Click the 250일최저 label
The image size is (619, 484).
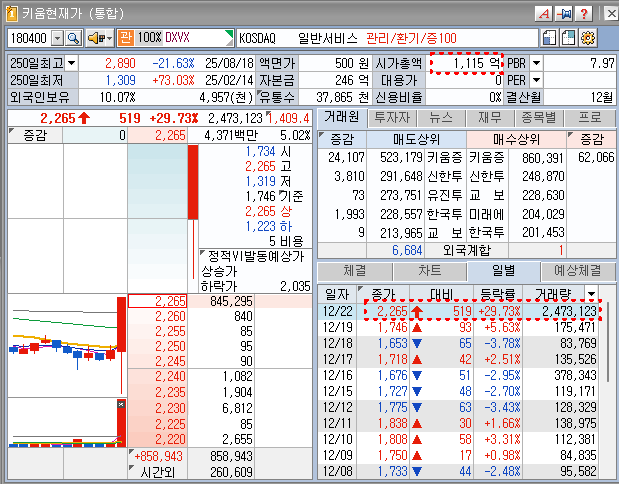(x=36, y=80)
